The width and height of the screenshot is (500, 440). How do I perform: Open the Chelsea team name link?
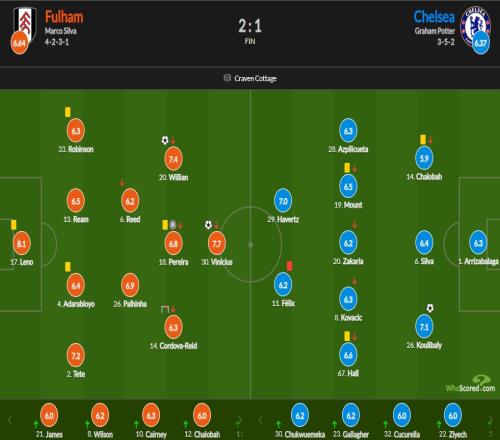click(434, 17)
